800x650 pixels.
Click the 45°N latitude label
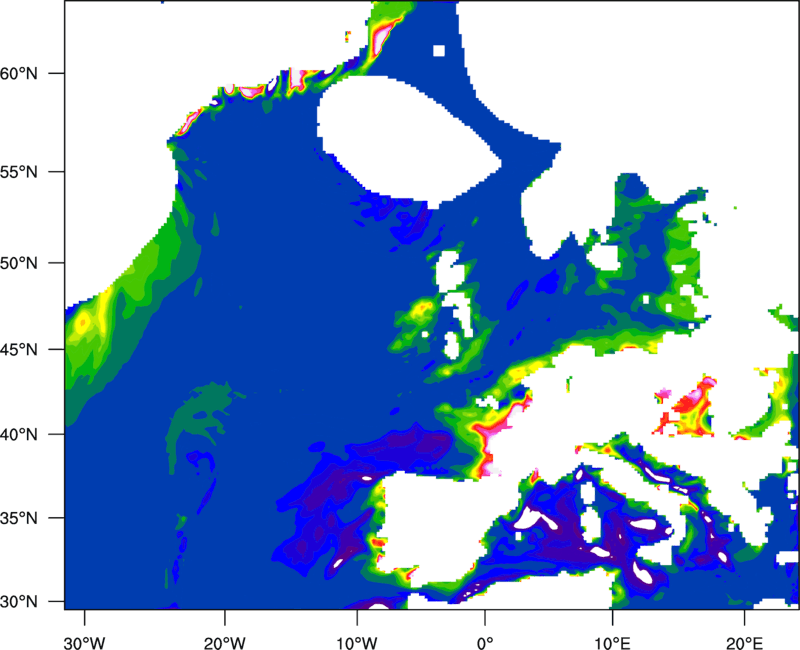pyautogui.click(x=19, y=349)
